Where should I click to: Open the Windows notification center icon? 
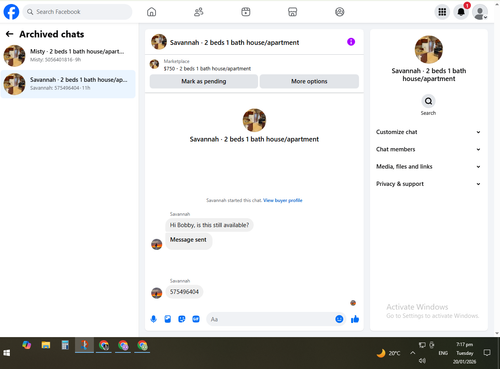point(487,353)
